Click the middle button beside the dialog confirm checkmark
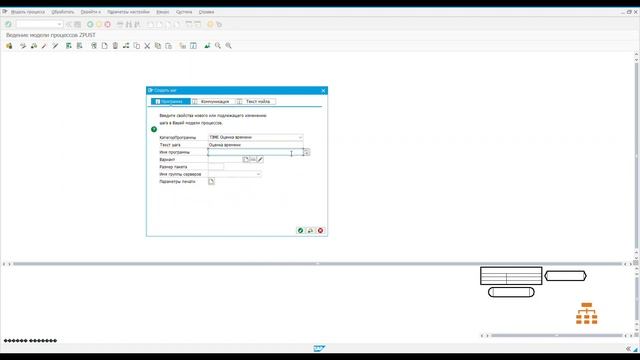640x360 pixels. pyautogui.click(x=311, y=231)
